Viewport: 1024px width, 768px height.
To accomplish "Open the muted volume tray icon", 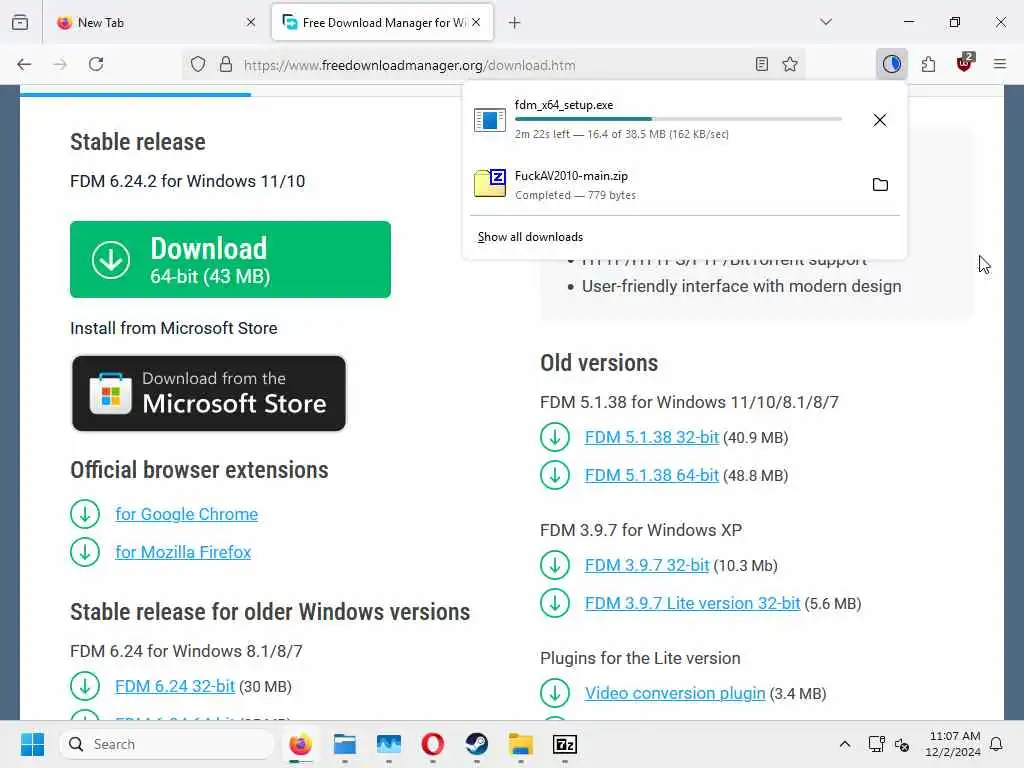I will coord(903,744).
